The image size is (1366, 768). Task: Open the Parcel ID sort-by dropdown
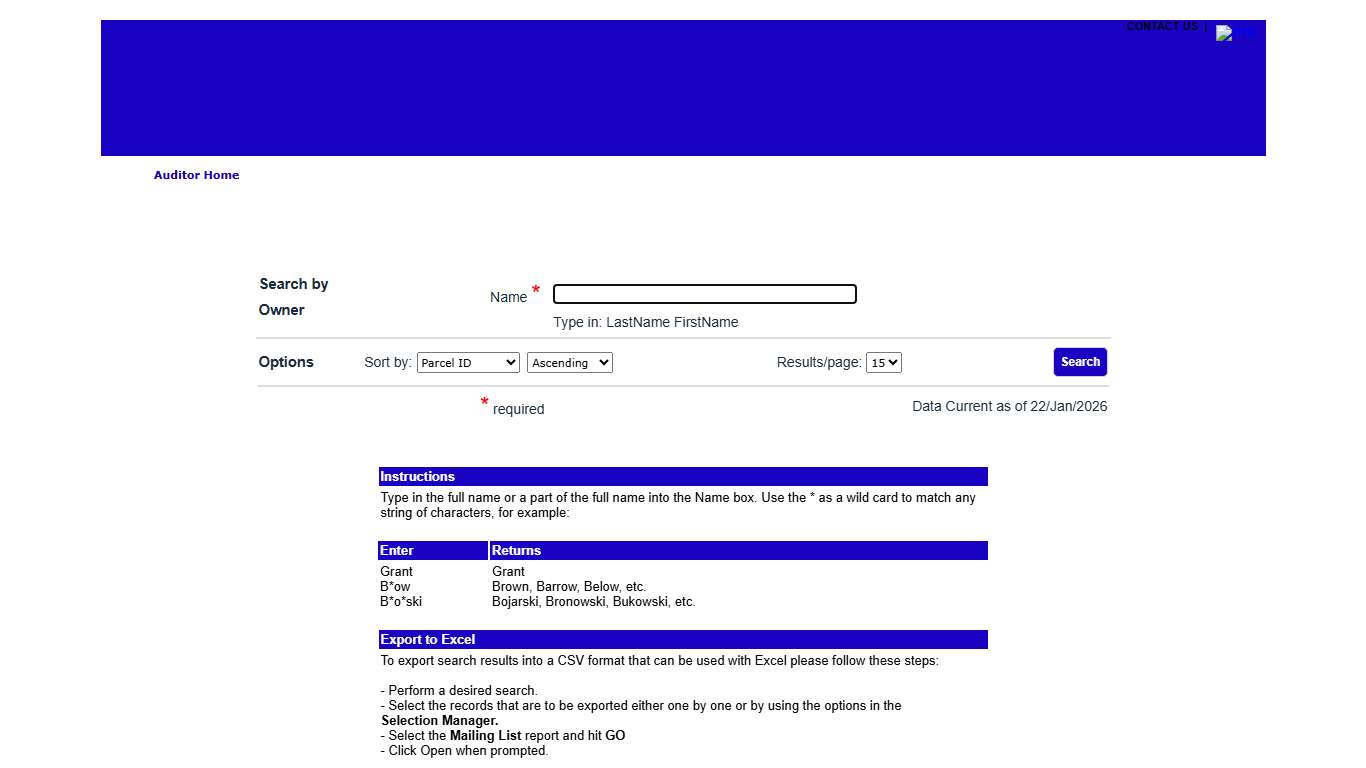pos(468,363)
